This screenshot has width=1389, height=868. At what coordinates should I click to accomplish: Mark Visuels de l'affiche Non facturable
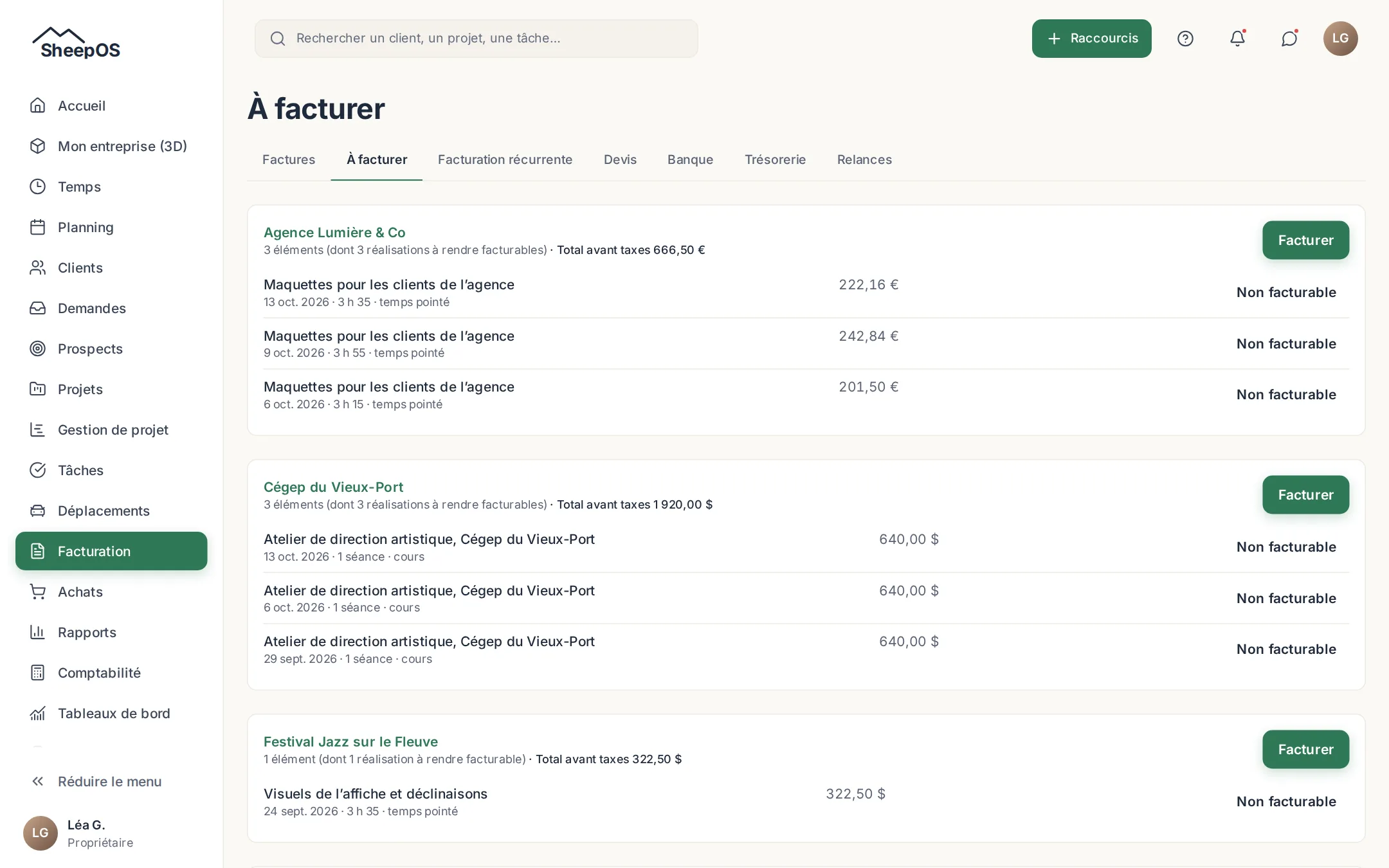(x=1286, y=801)
